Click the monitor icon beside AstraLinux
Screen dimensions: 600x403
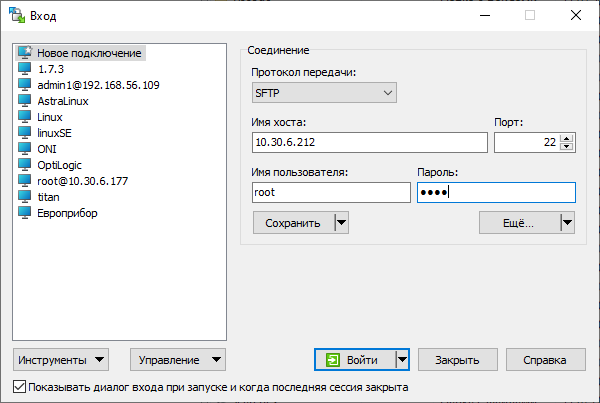pos(24,101)
